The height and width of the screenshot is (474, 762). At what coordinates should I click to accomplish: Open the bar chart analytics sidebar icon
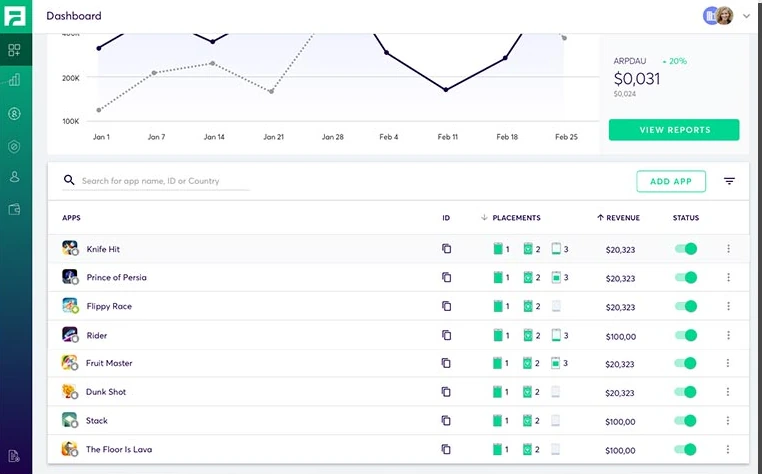[15, 80]
